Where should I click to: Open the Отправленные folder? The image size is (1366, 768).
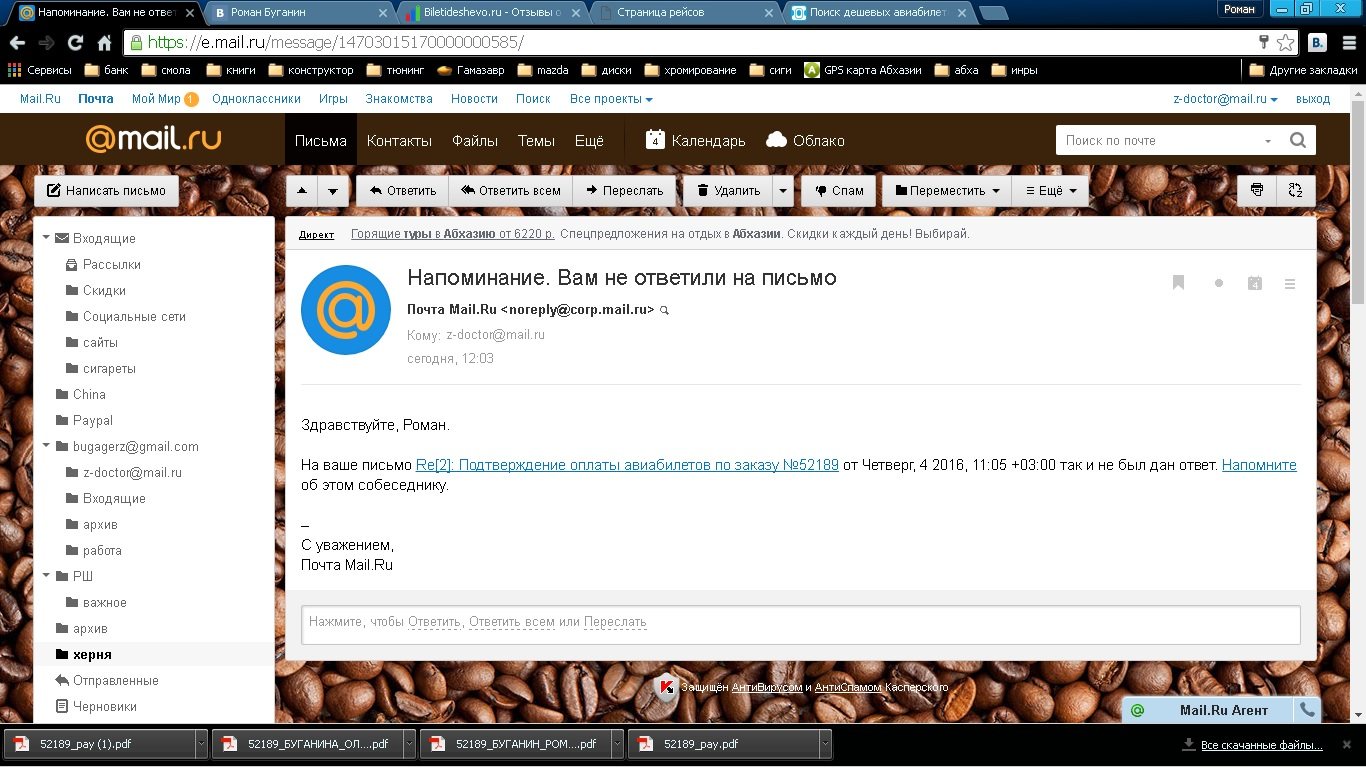(x=116, y=680)
